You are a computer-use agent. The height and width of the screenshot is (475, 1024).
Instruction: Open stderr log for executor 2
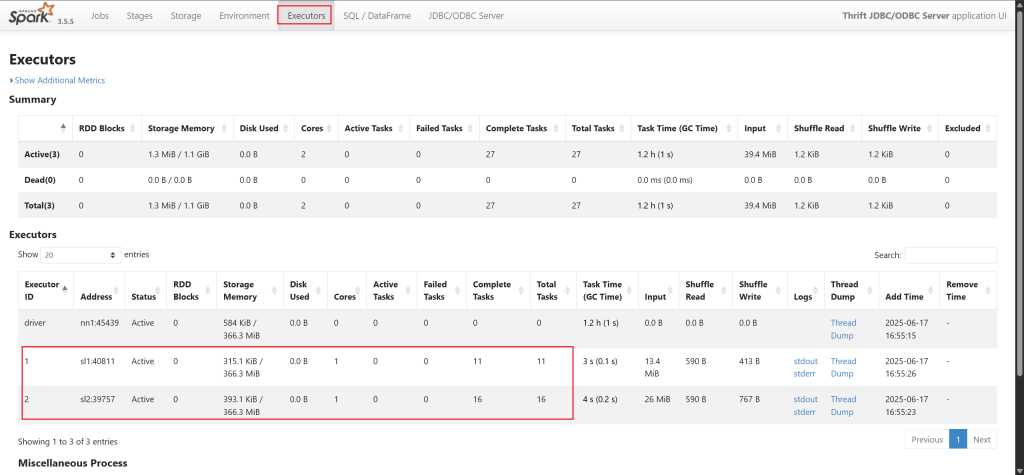805,411
